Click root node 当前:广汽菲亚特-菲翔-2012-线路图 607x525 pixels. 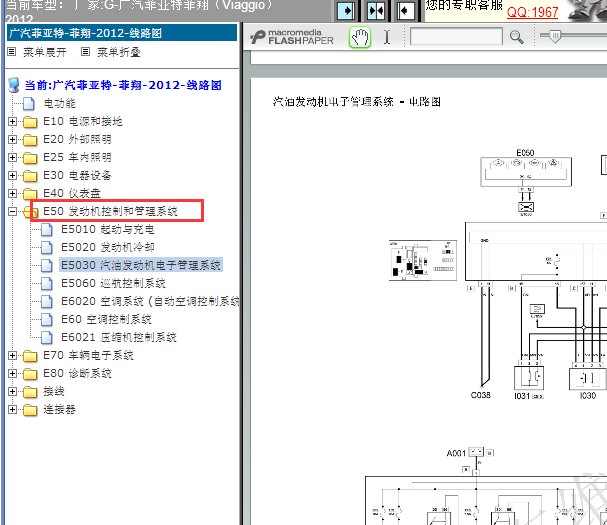(123, 85)
